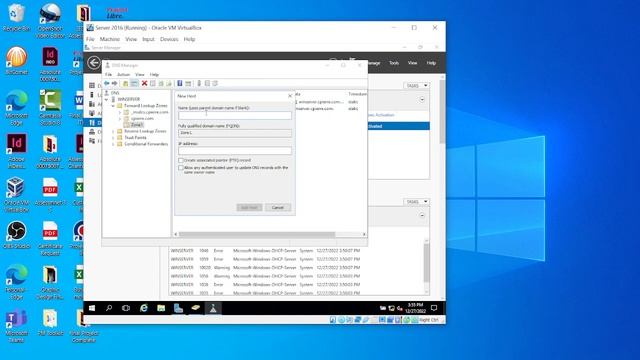Click the Forward arrow in DNS Manager toolbar
The width and height of the screenshot is (640, 360).
point(115,83)
